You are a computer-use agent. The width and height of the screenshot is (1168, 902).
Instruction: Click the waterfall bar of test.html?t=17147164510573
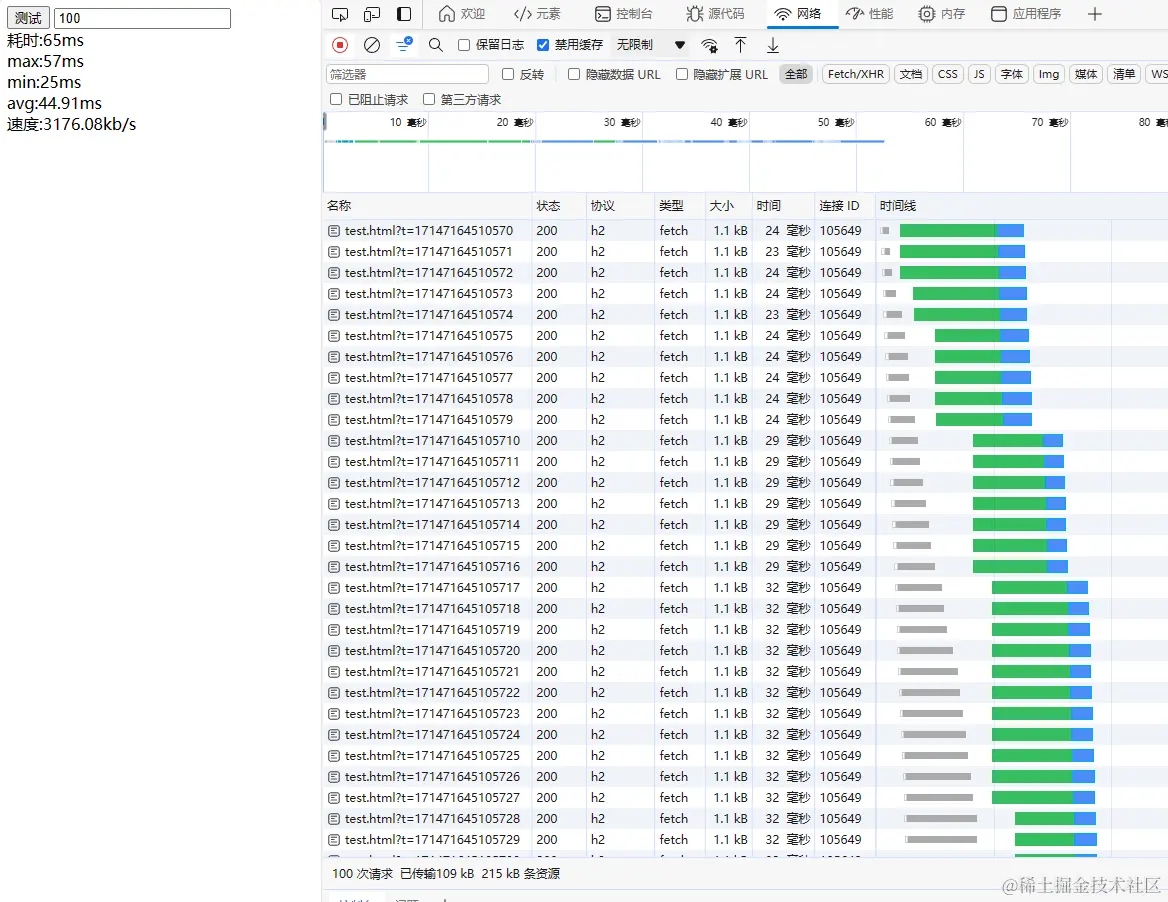tap(970, 294)
